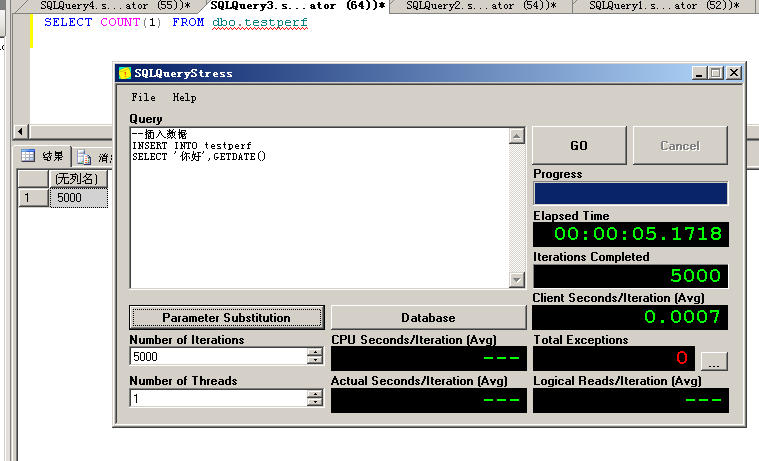Switch to SQLQuery2 tab
Image resolution: width=759 pixels, height=461 pixels.
(x=481, y=6)
